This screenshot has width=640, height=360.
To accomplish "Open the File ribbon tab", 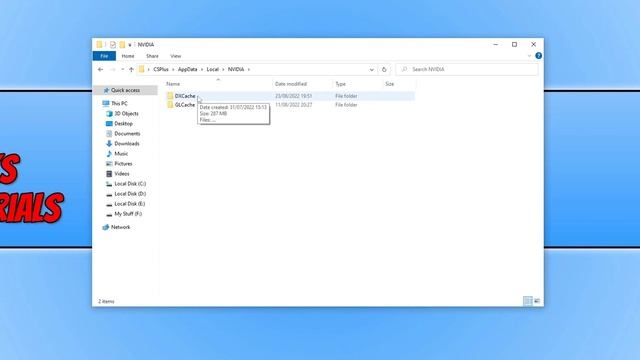I will pos(104,56).
